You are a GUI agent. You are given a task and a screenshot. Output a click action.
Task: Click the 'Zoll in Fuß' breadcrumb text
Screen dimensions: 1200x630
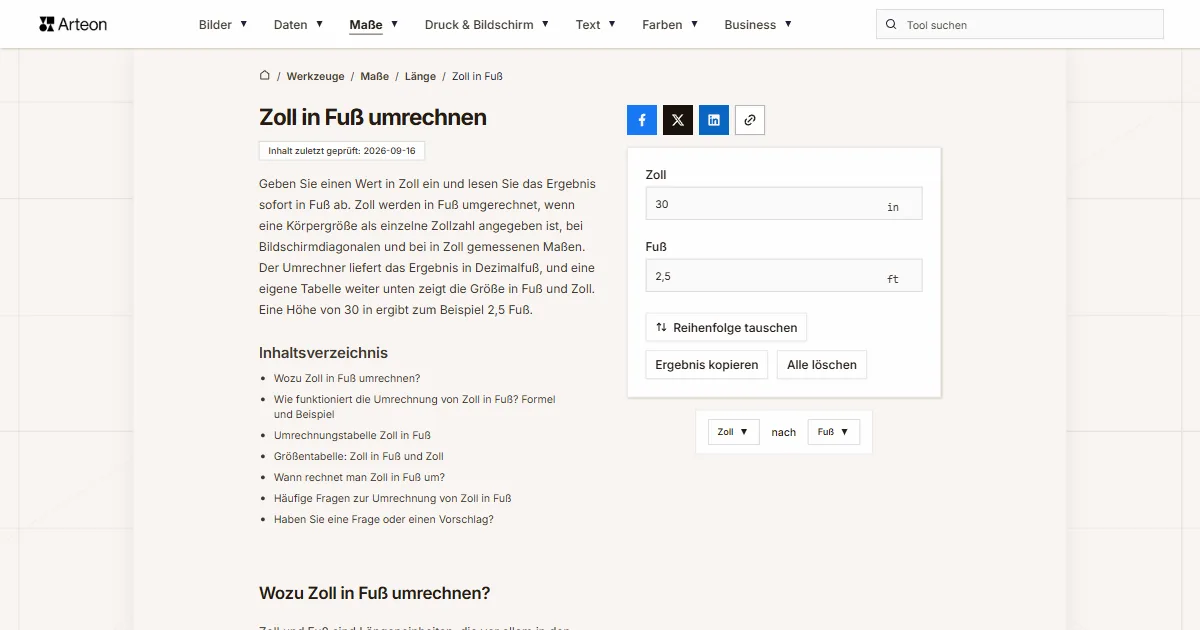tap(477, 76)
